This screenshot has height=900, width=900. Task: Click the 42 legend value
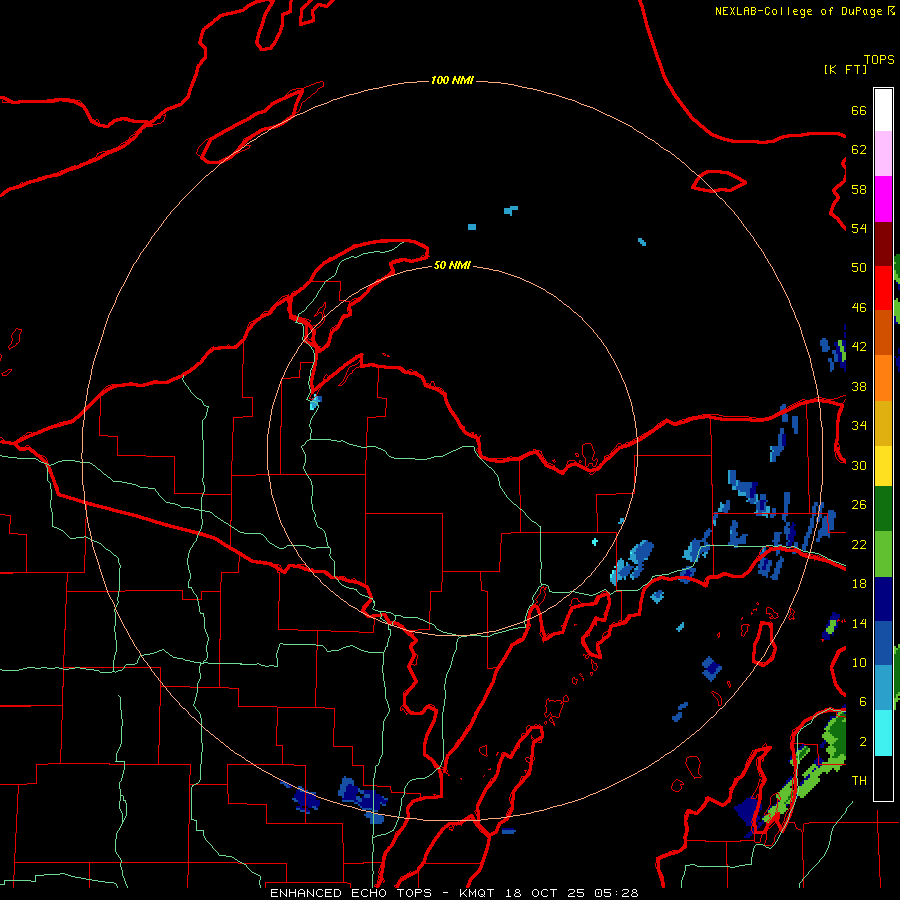click(x=859, y=347)
